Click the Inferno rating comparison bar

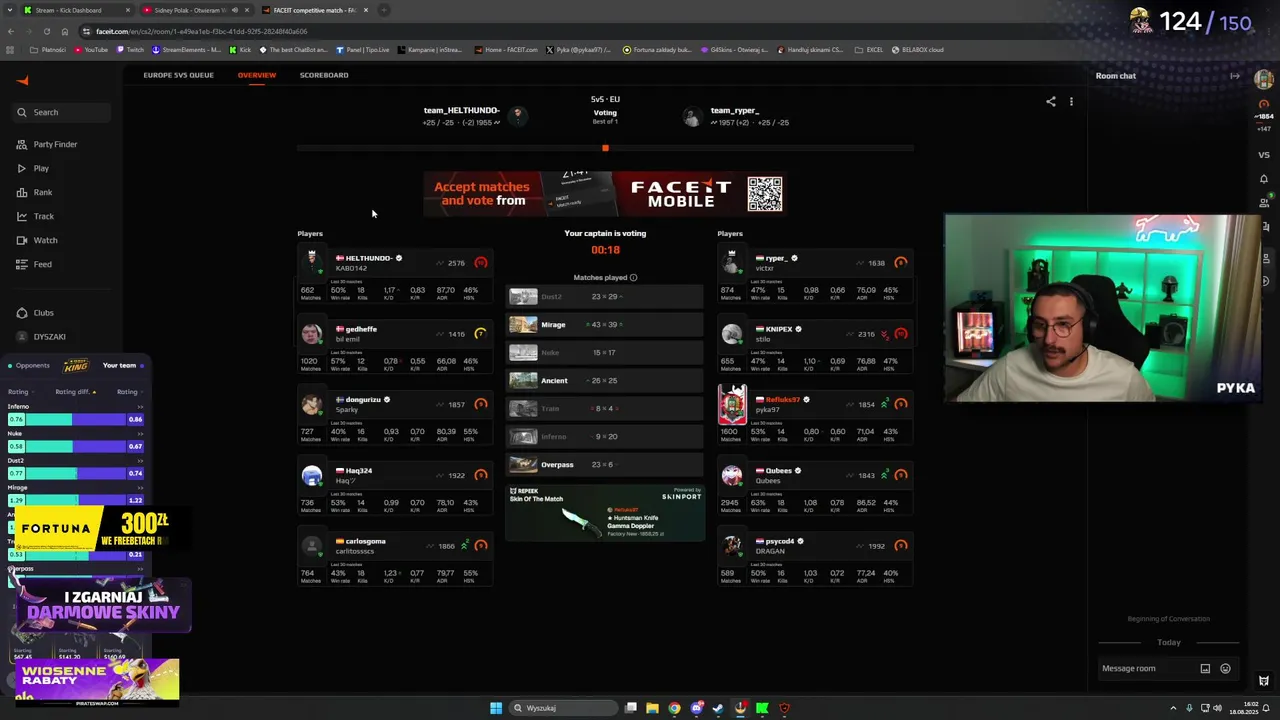[76, 419]
